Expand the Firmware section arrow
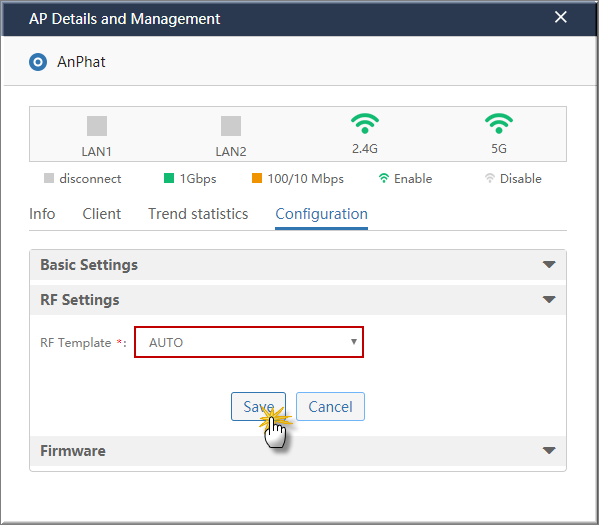 [x=549, y=450]
